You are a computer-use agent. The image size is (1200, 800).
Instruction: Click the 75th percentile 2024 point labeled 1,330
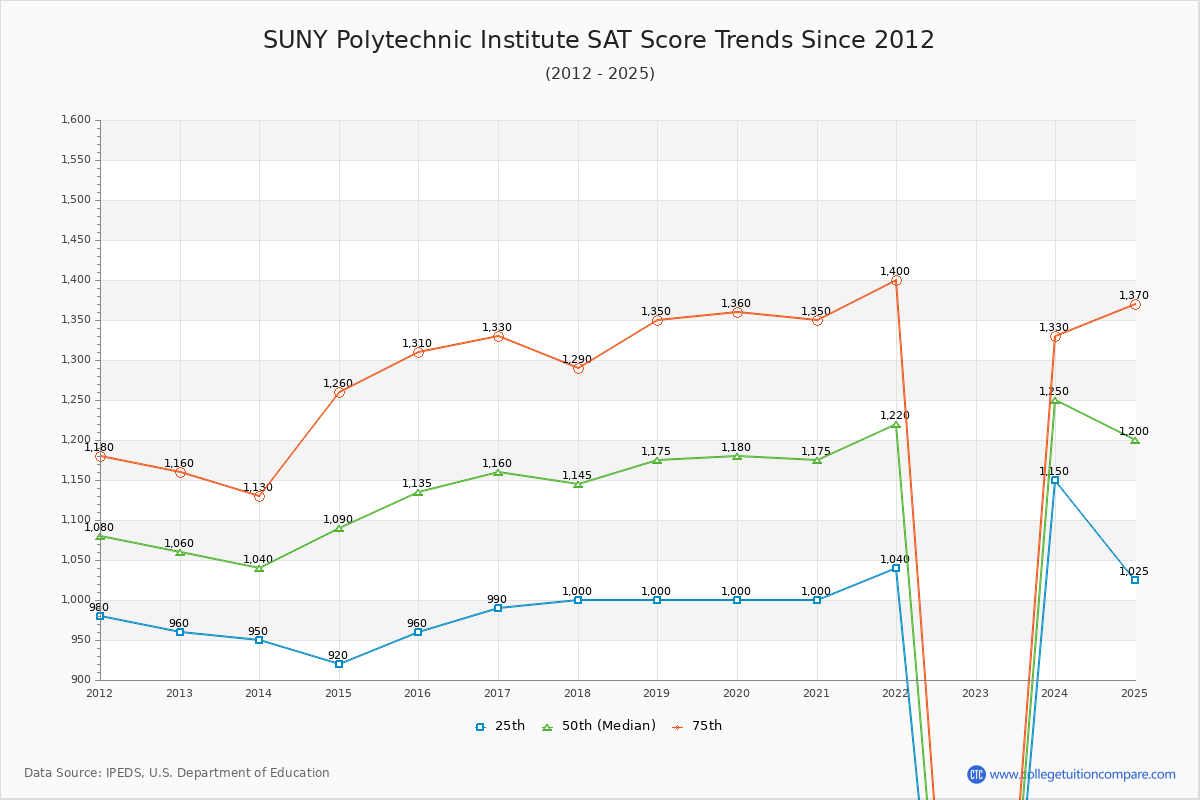[x=1055, y=336]
